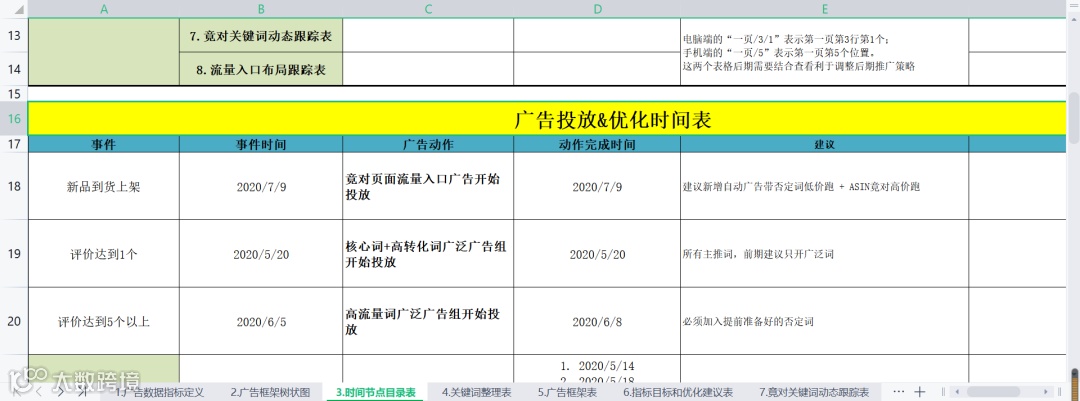Image resolution: width=1080 pixels, height=401 pixels.
Task: Jump to last sheet with the arrow icon
Action: [82, 392]
